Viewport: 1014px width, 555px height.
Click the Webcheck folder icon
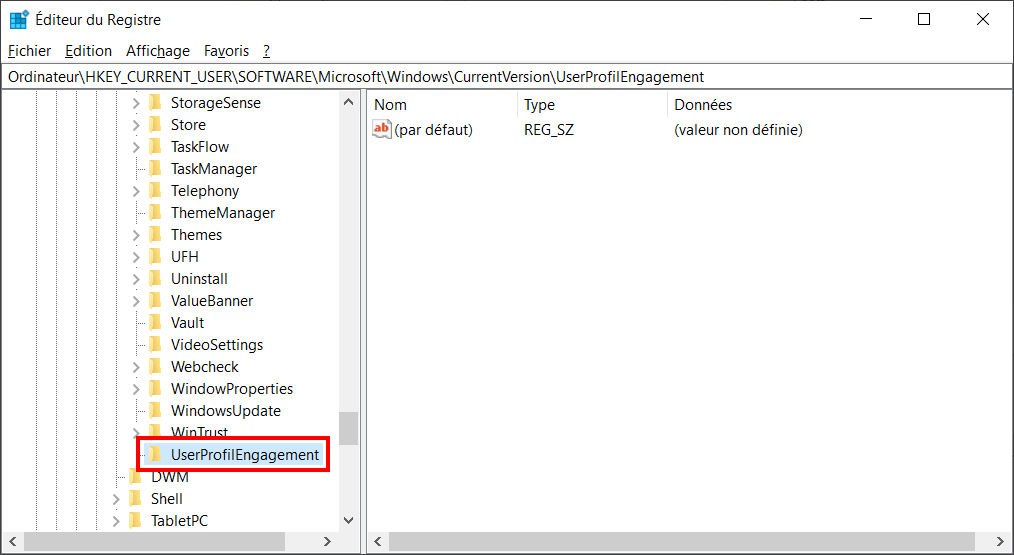coord(155,366)
